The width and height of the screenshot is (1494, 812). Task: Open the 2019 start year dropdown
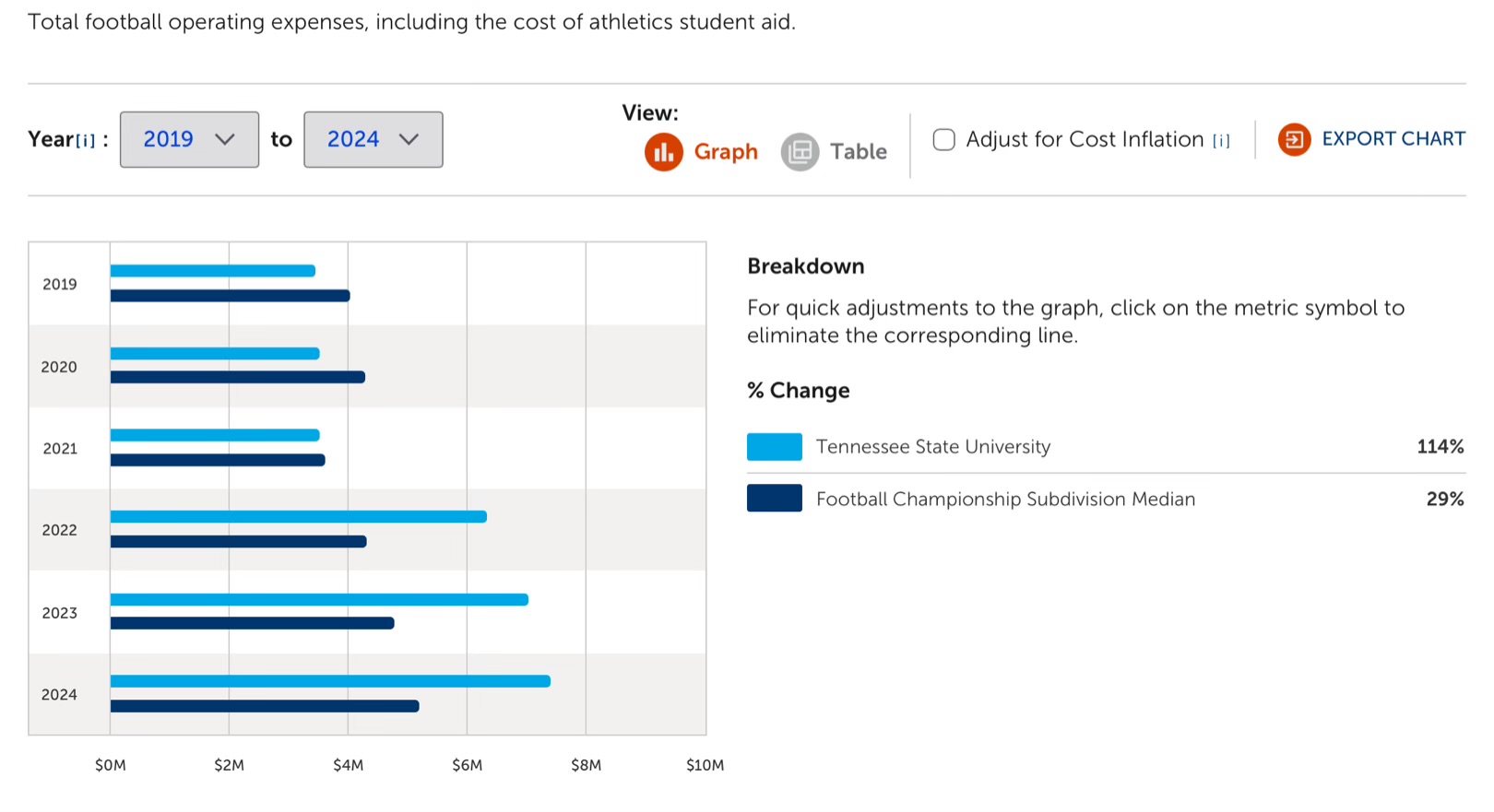189,139
